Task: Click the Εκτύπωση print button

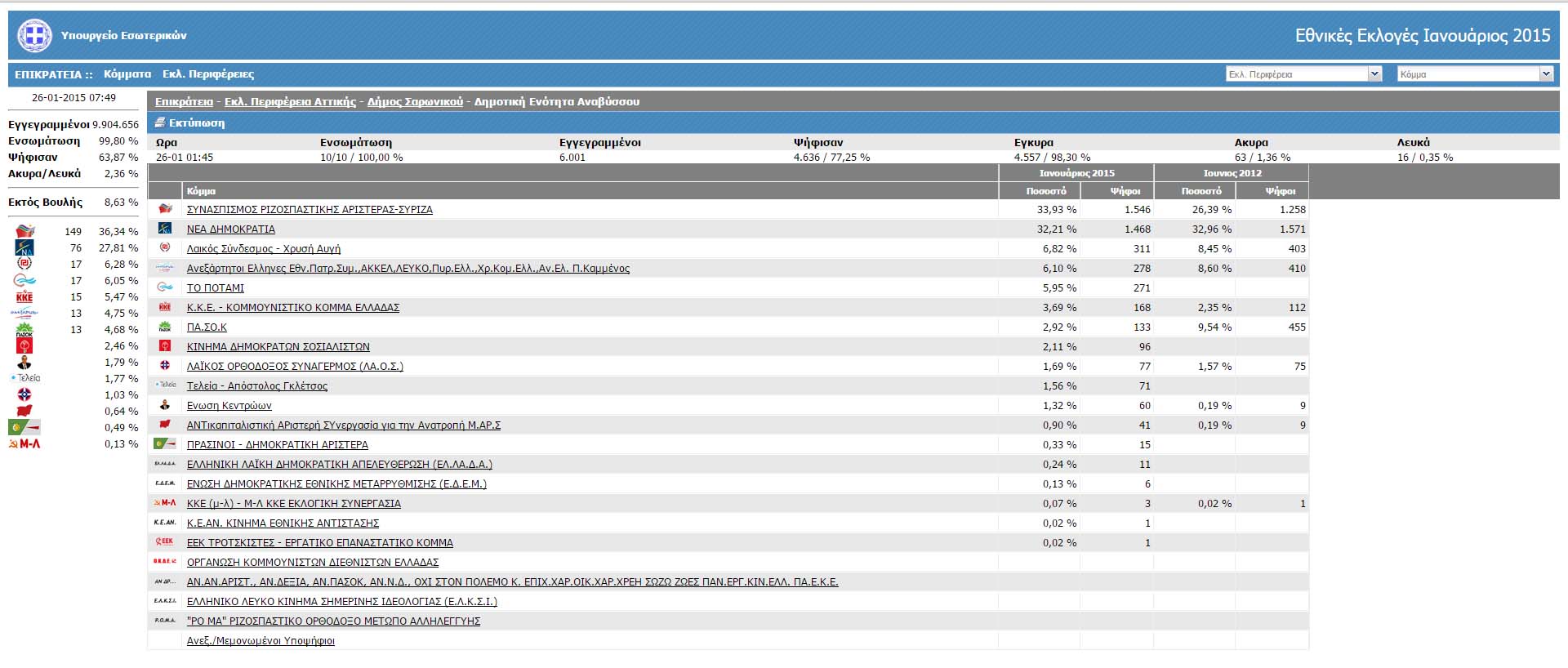Action: click(x=196, y=123)
